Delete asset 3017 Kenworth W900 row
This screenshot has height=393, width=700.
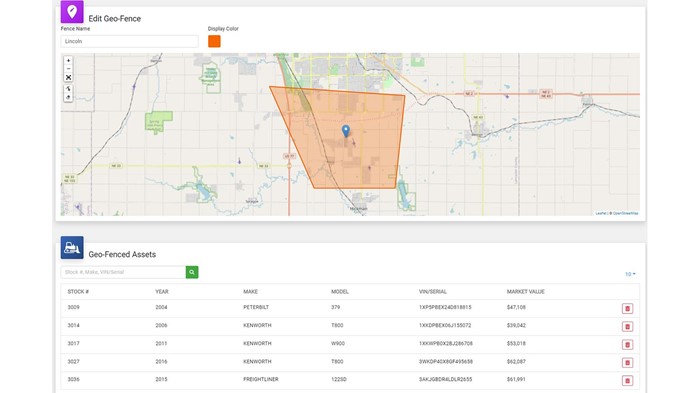[627, 345]
